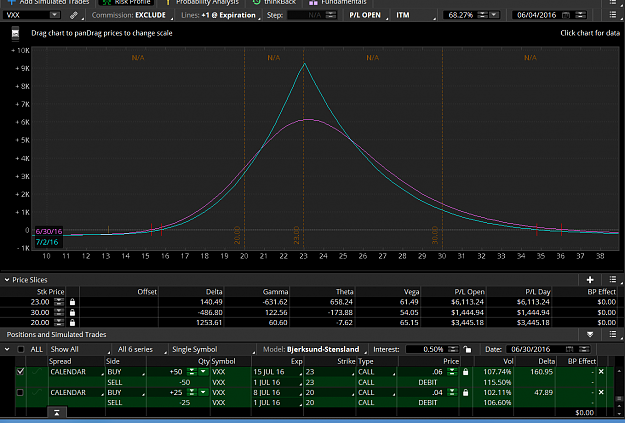
Task: Switch to the Risk Profile tab
Action: pyautogui.click(x=127, y=2)
